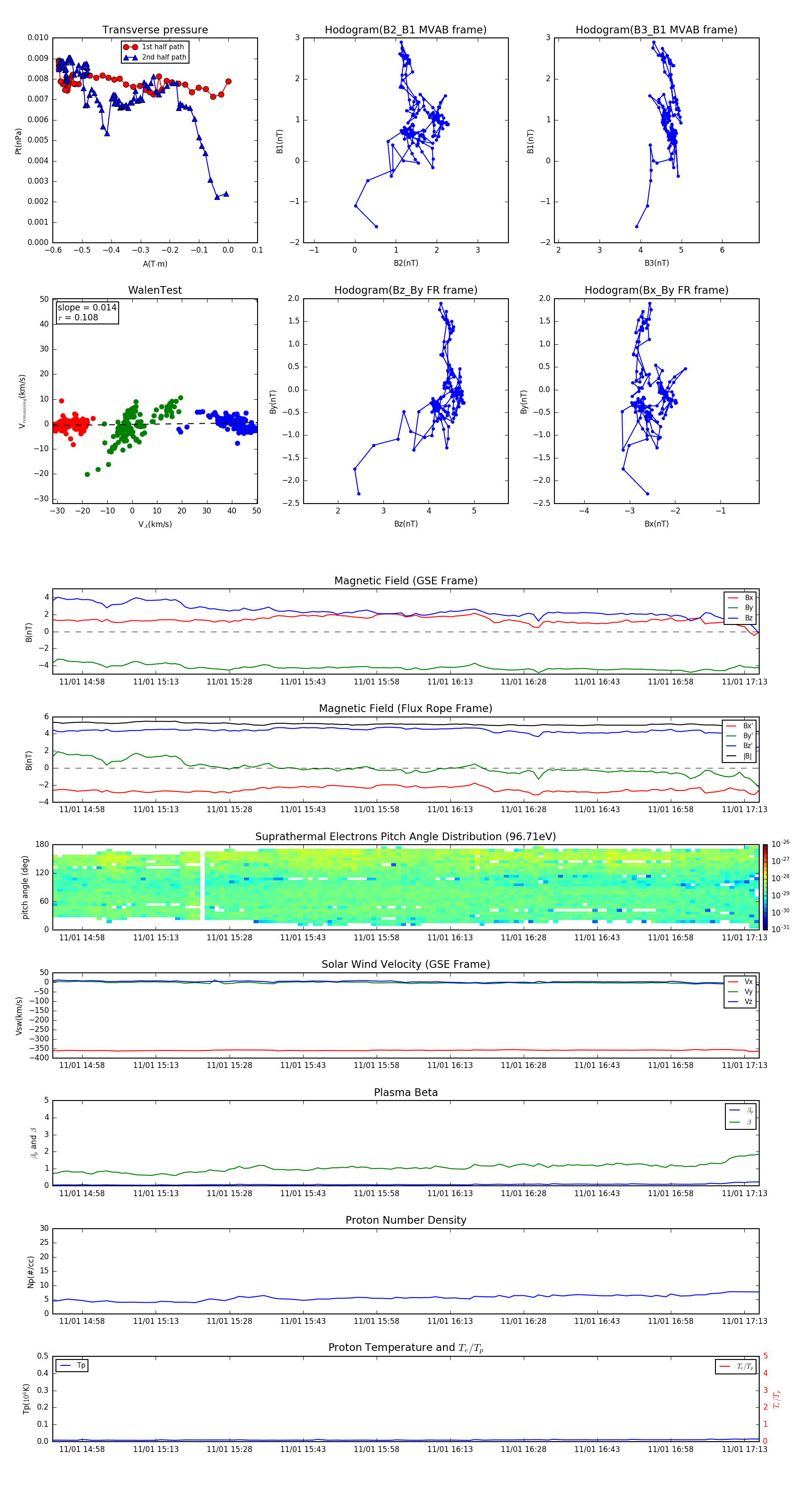Select 'Vx' in velocity legend

[740, 981]
